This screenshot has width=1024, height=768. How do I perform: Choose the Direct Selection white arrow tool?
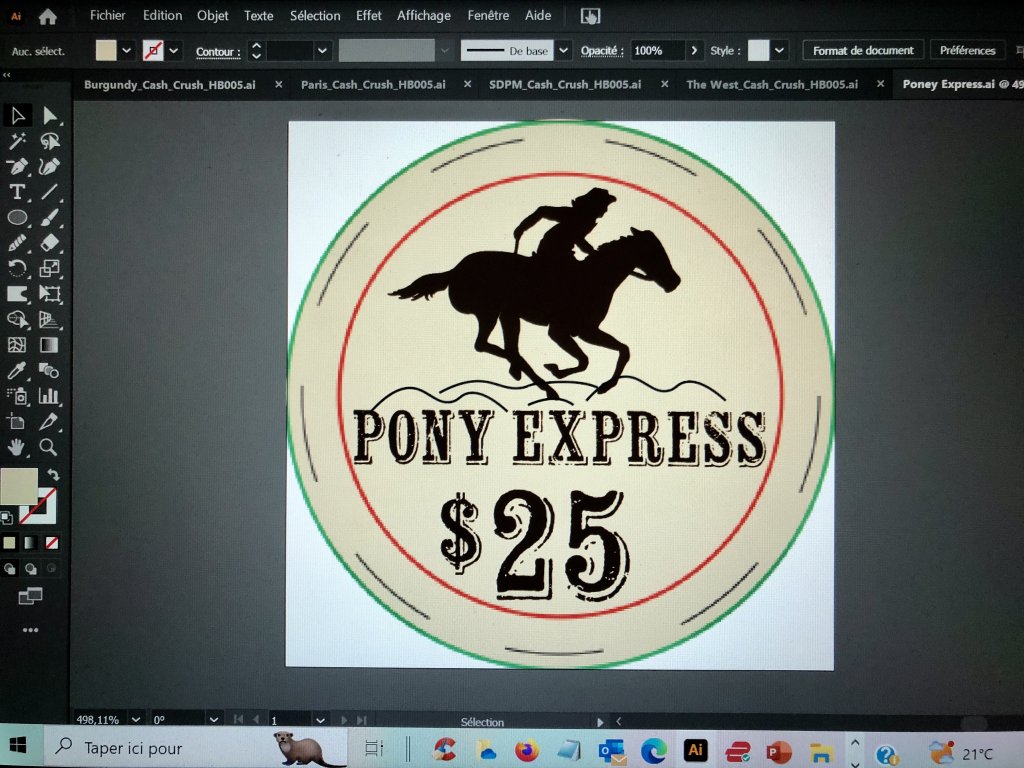point(49,116)
